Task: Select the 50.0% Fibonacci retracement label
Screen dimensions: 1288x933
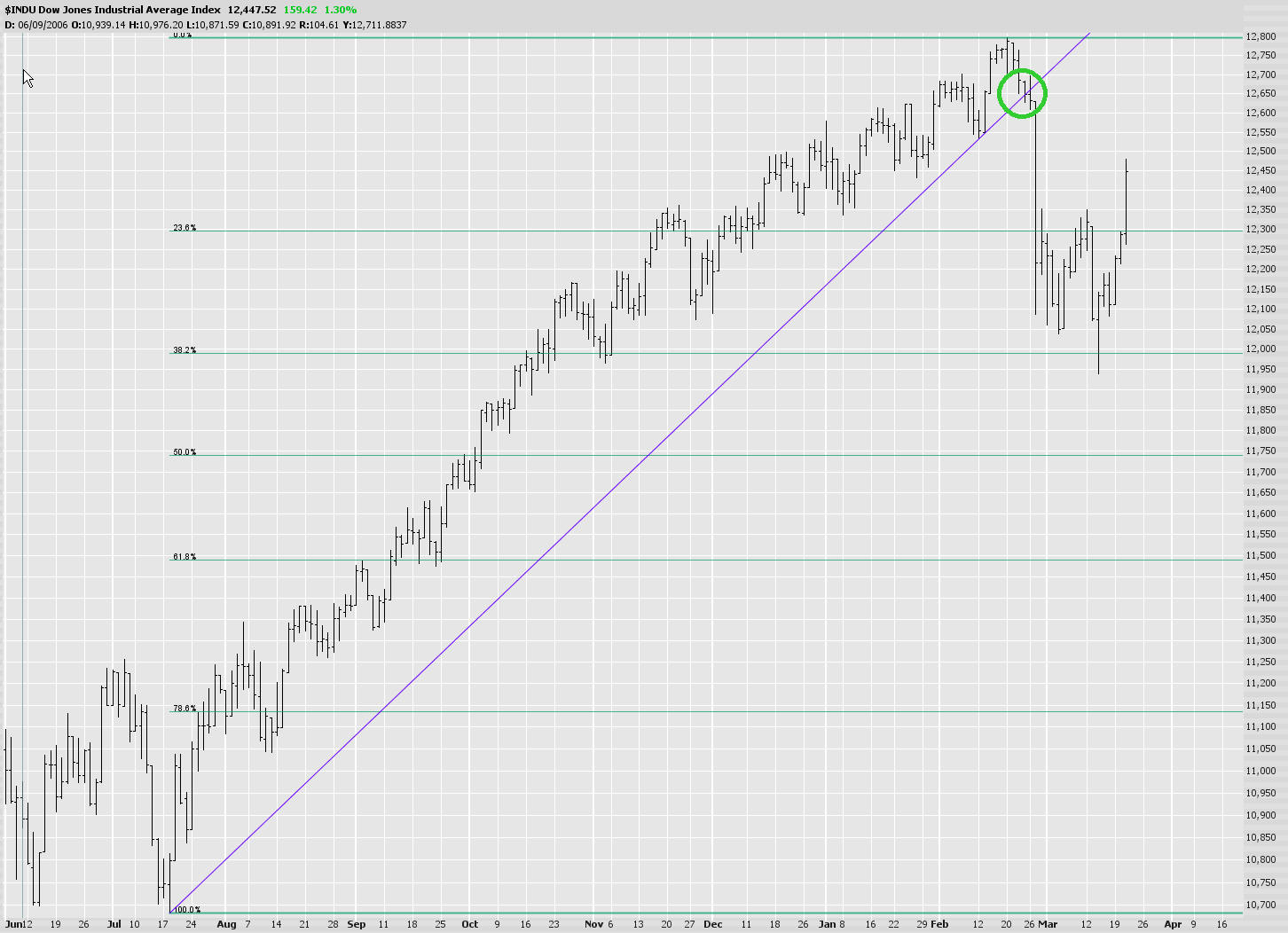Action: pyautogui.click(x=185, y=452)
